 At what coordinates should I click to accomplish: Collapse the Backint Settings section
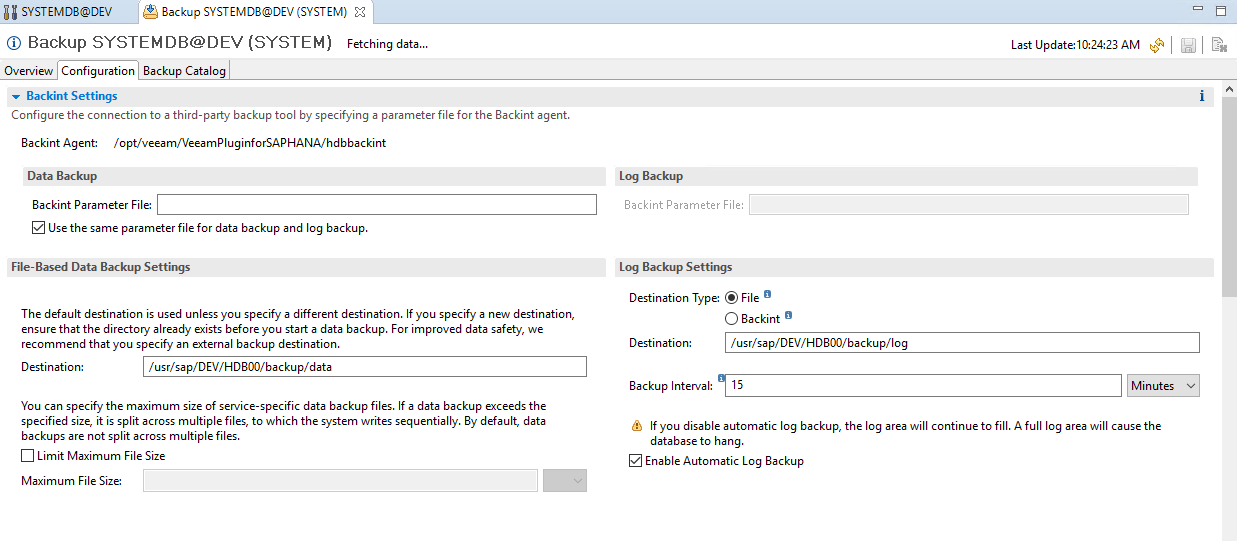(x=16, y=97)
